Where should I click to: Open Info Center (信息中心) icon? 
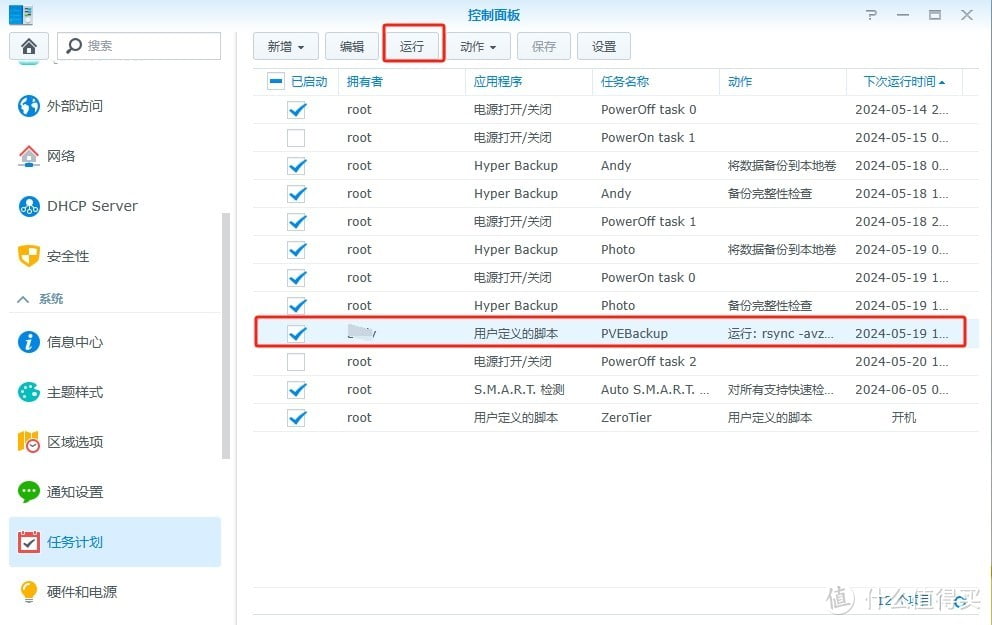29,342
